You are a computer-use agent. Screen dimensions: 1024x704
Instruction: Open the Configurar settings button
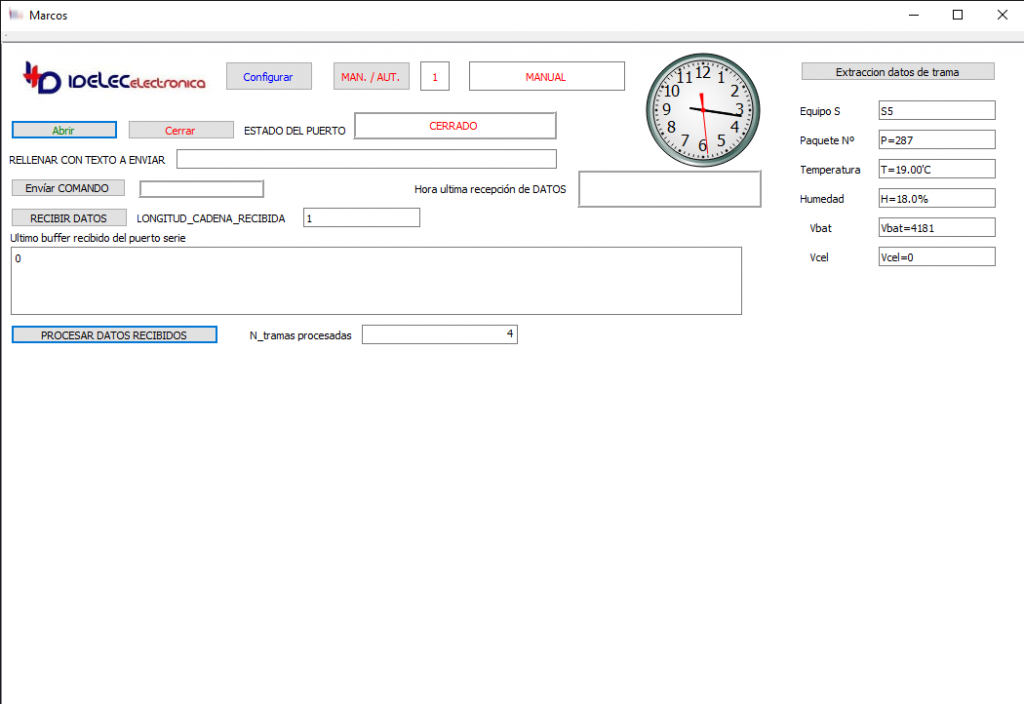268,77
